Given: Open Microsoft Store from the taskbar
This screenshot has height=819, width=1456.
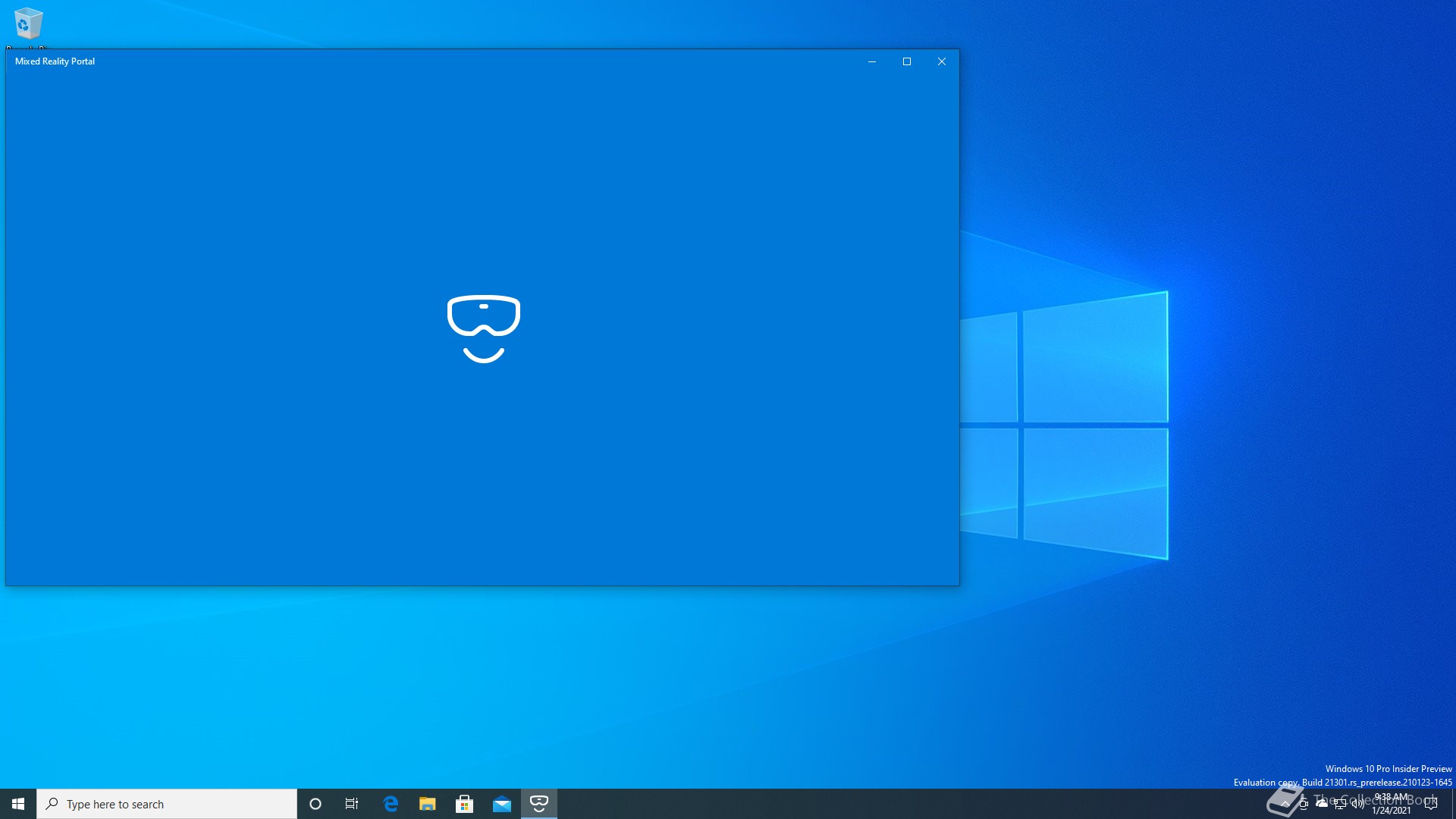Looking at the screenshot, I should (465, 804).
